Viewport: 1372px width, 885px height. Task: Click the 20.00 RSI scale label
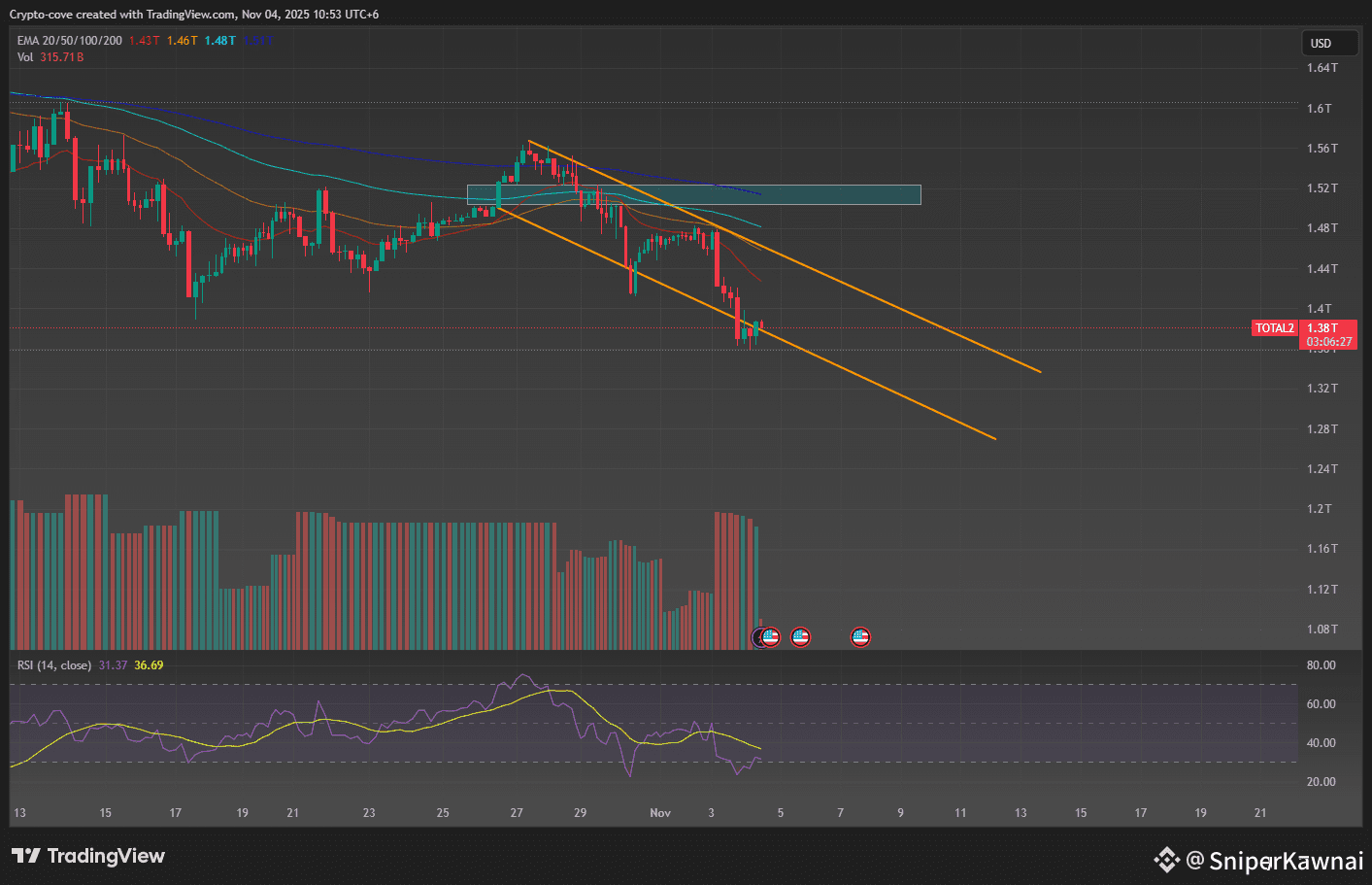[1321, 782]
